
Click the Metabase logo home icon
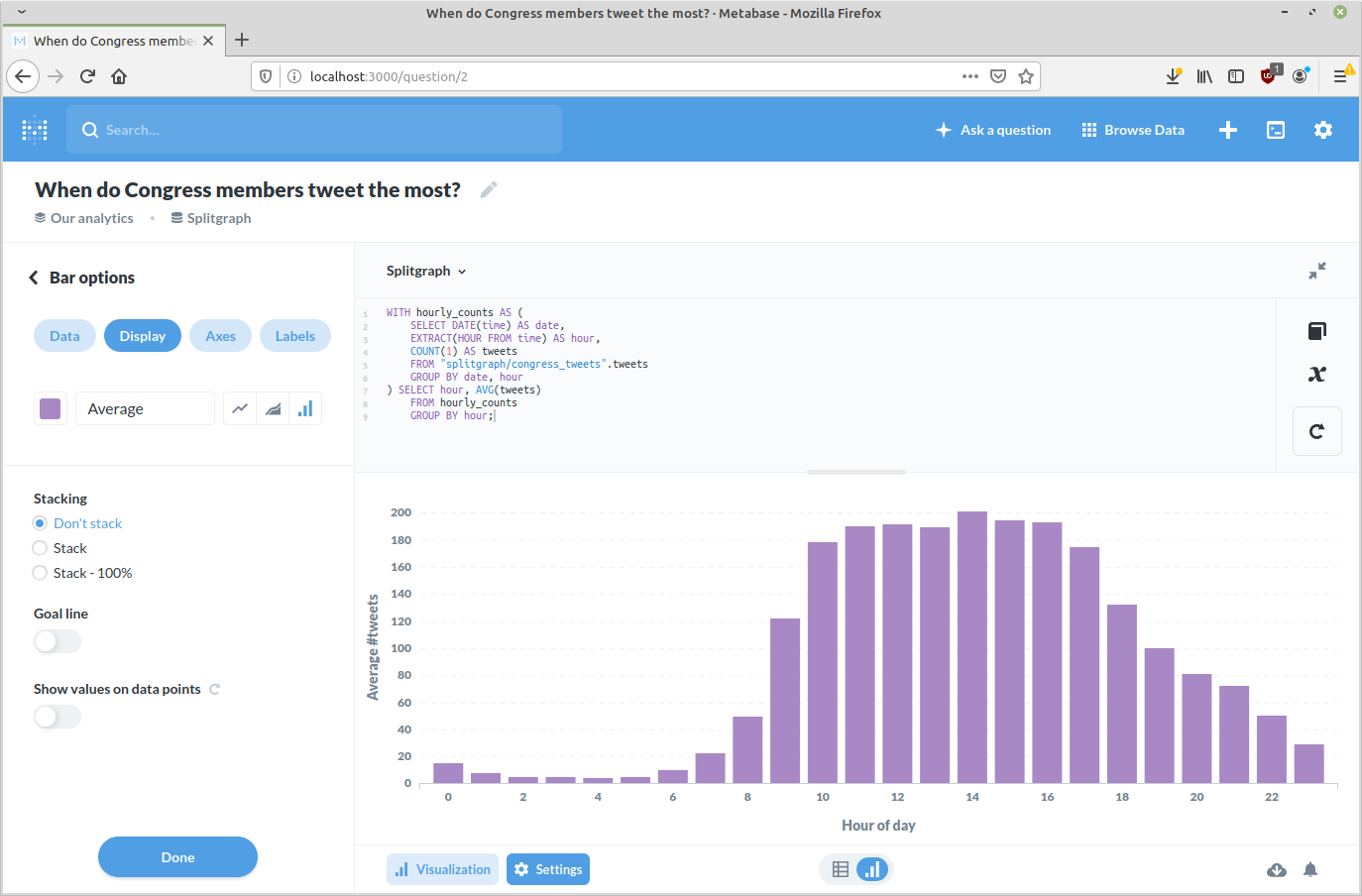35,130
